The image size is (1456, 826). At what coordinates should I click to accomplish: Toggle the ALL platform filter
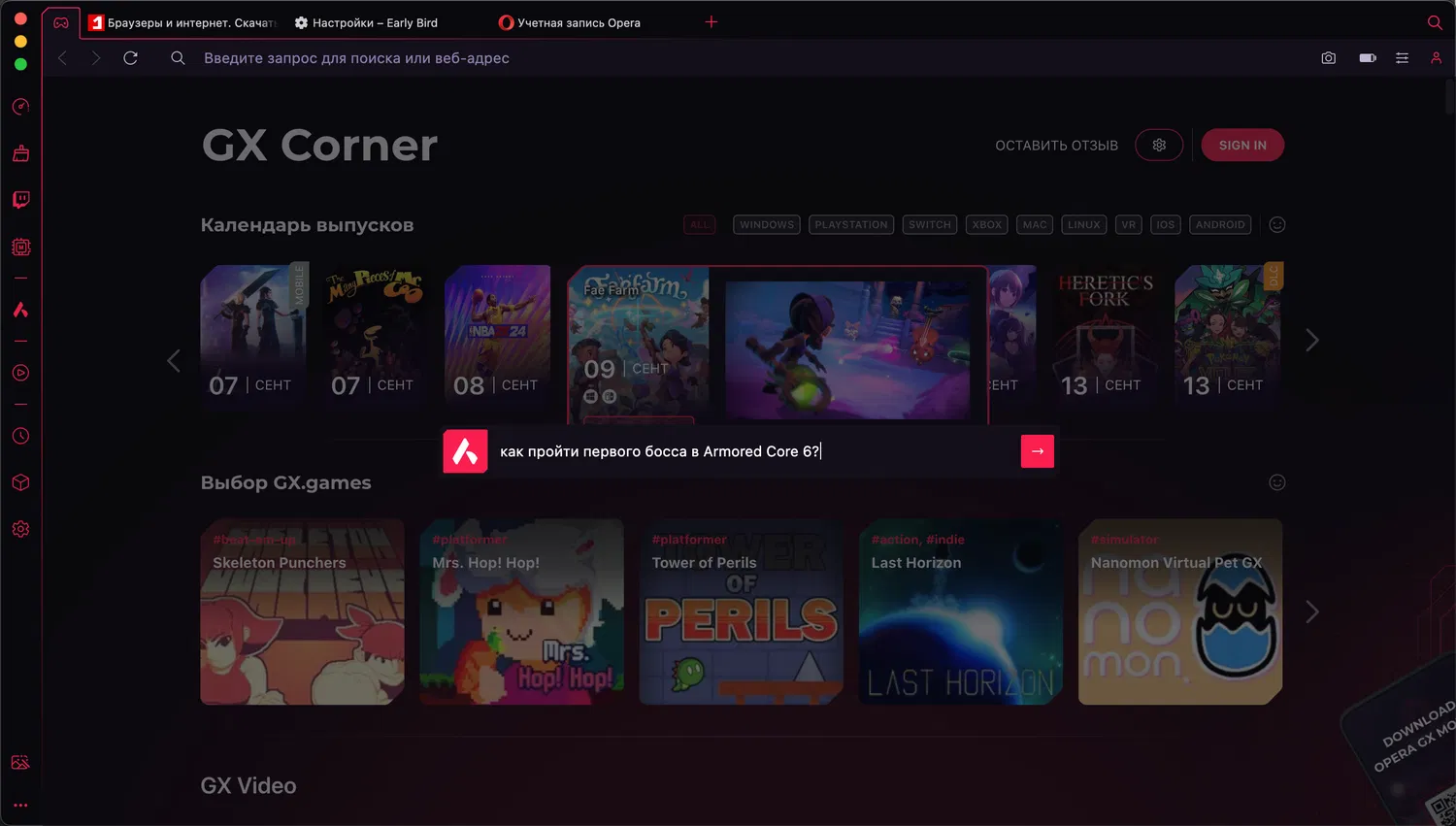[x=700, y=224]
